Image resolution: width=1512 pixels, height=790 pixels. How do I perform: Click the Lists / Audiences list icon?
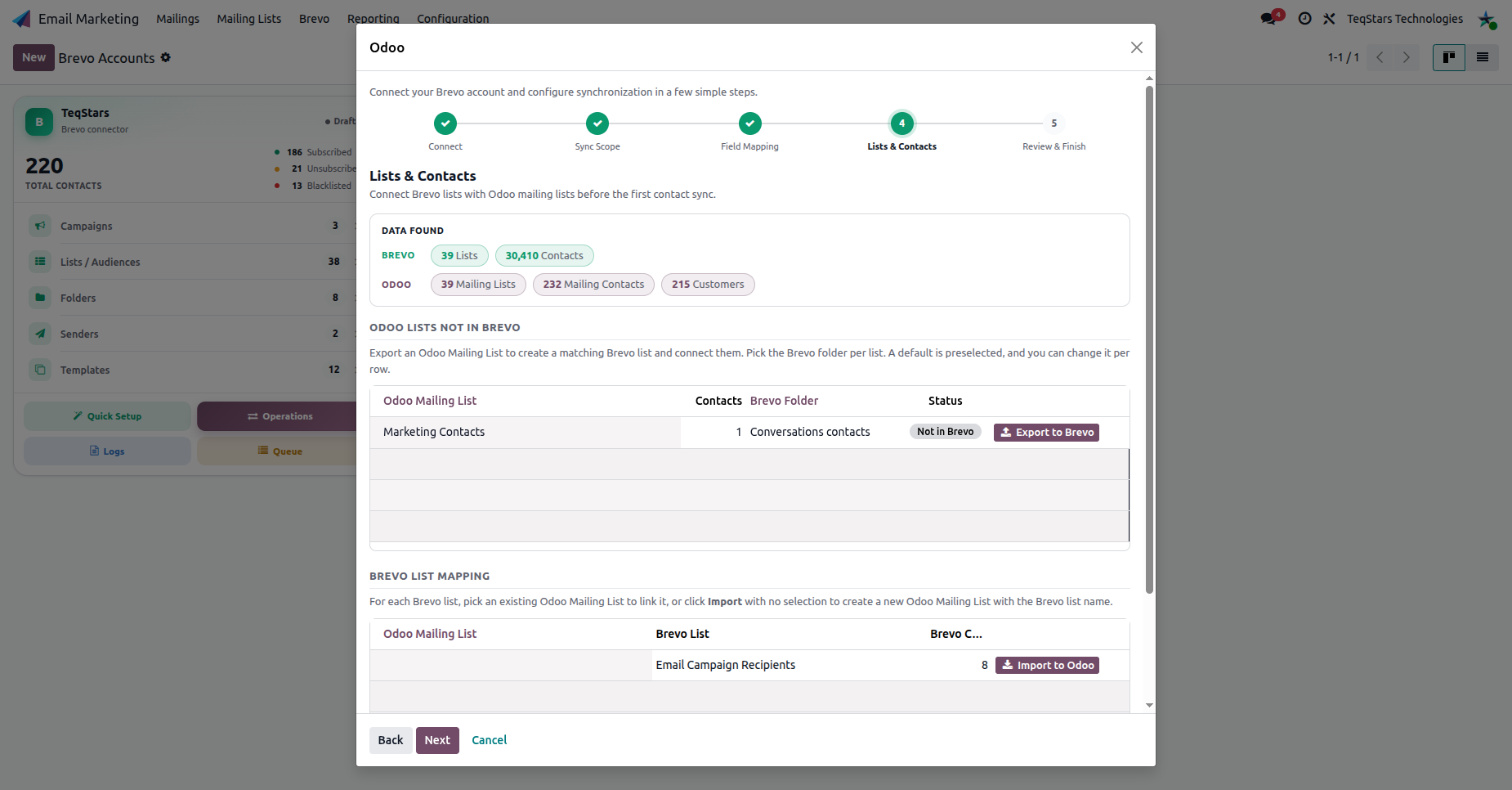pyautogui.click(x=40, y=262)
